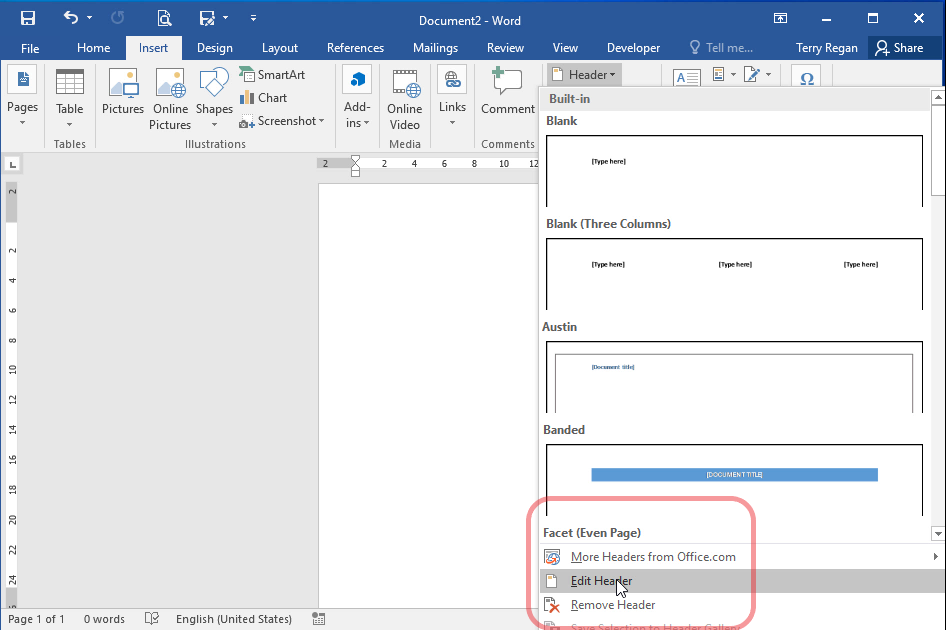
Task: Open the Undo history dropdown arrow
Action: 89,18
